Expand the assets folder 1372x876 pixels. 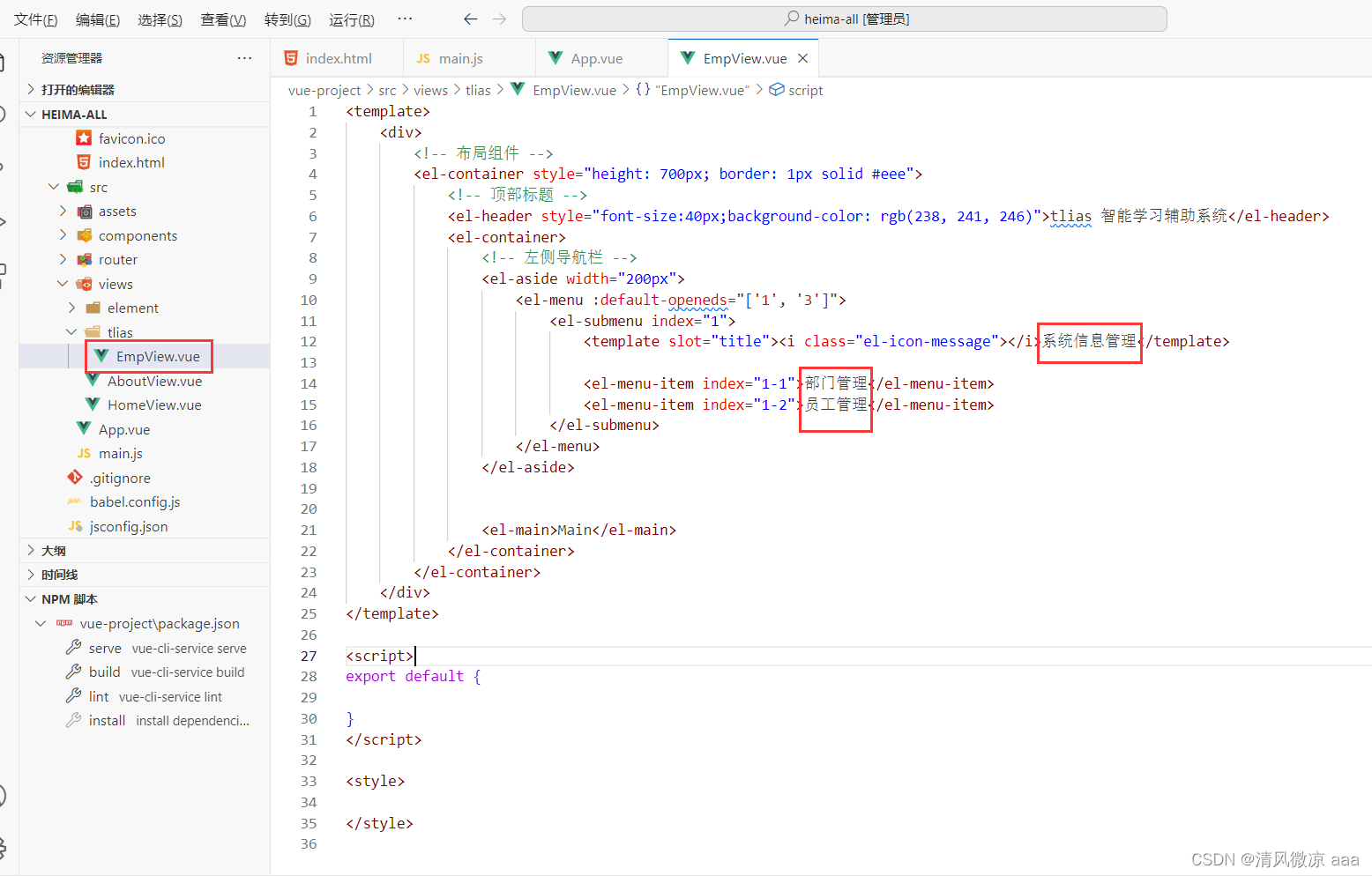click(x=63, y=212)
